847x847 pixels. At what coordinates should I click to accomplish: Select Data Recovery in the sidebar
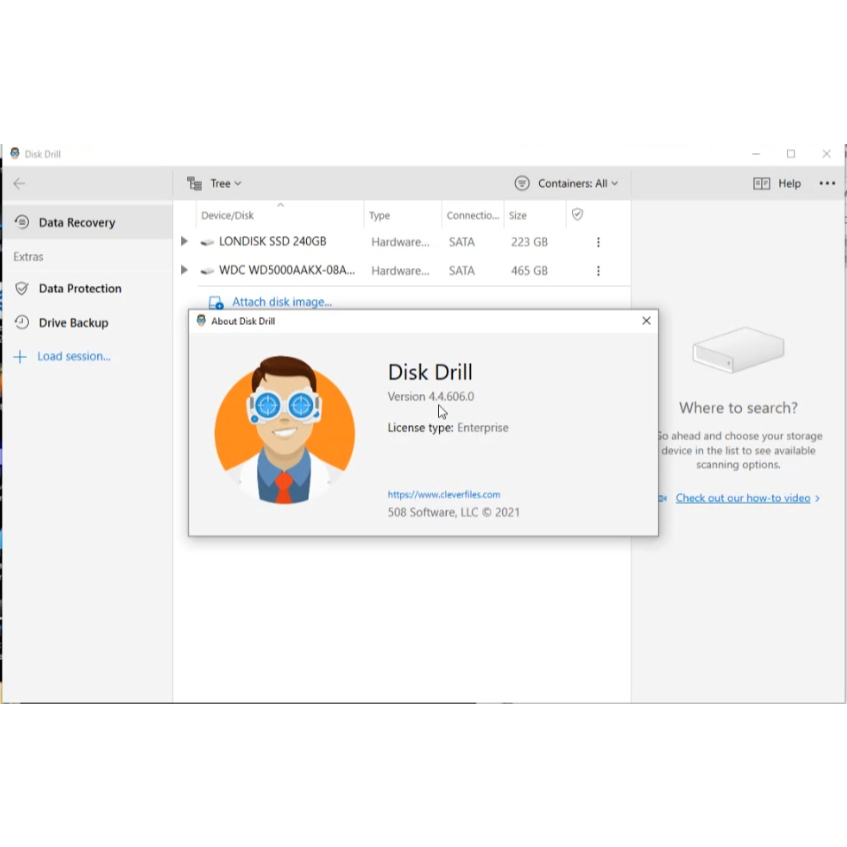76,223
